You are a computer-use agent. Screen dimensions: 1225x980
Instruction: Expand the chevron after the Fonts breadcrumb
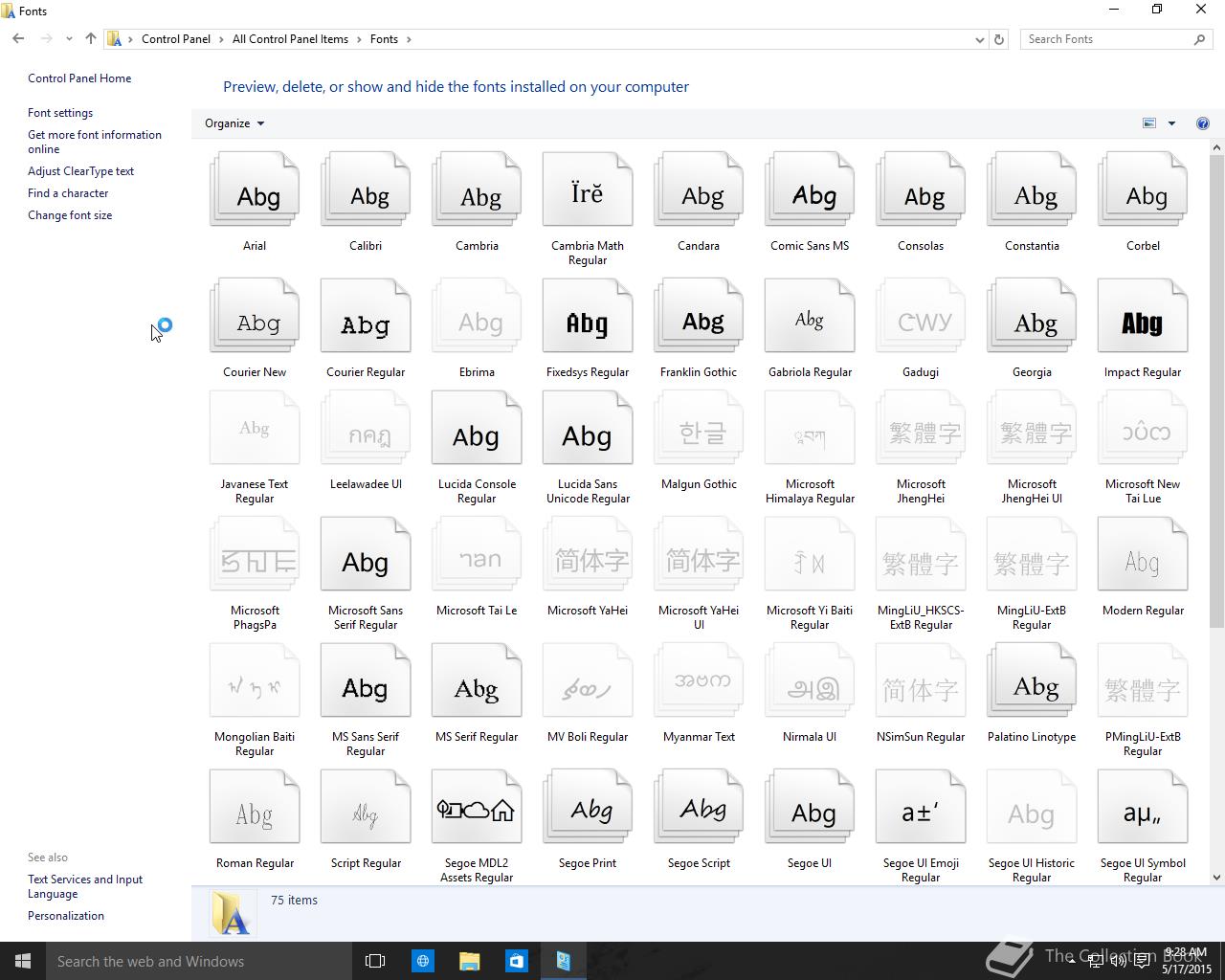click(409, 39)
